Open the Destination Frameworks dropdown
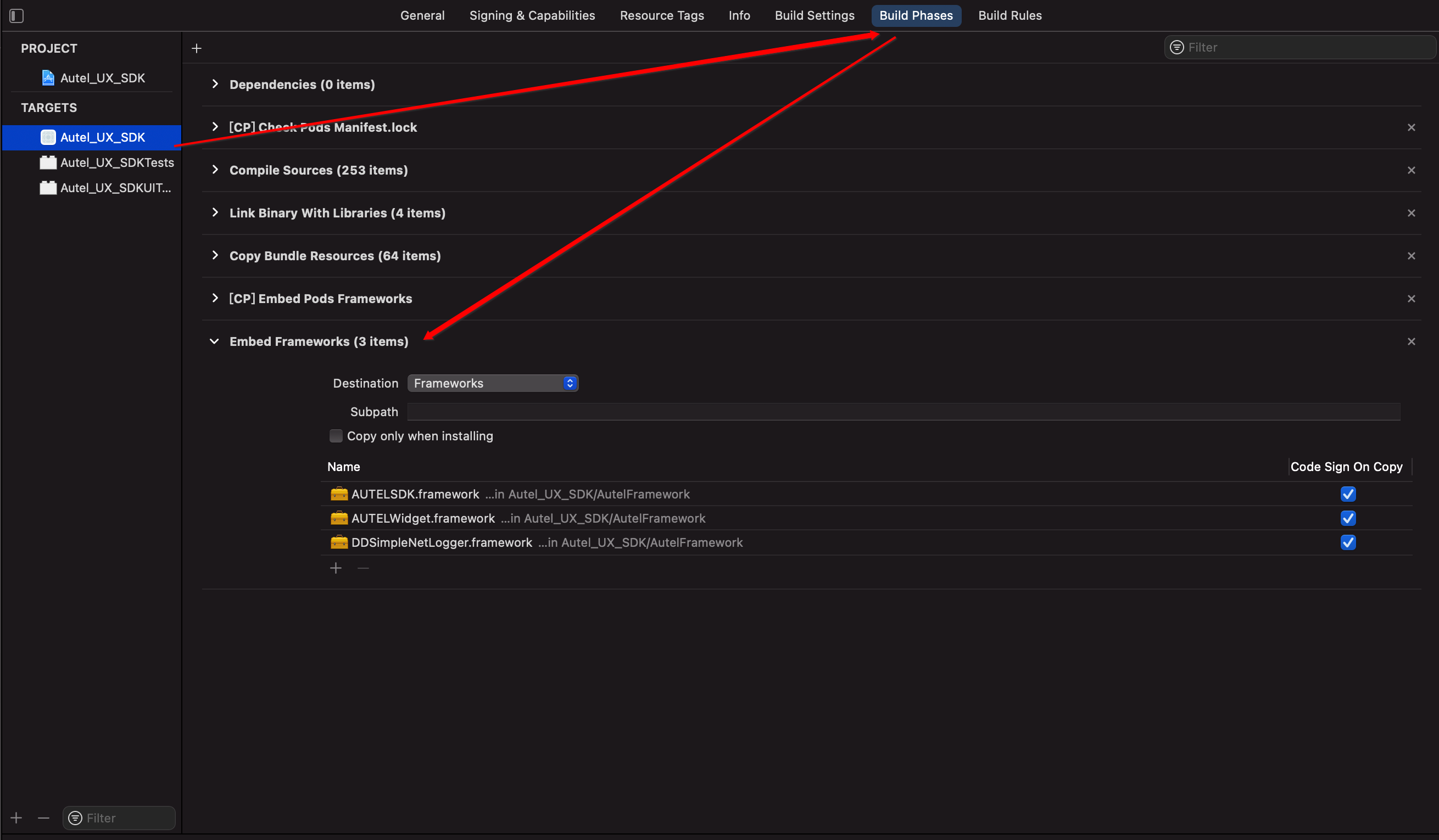Screen dimensions: 1439x840 click(492, 383)
